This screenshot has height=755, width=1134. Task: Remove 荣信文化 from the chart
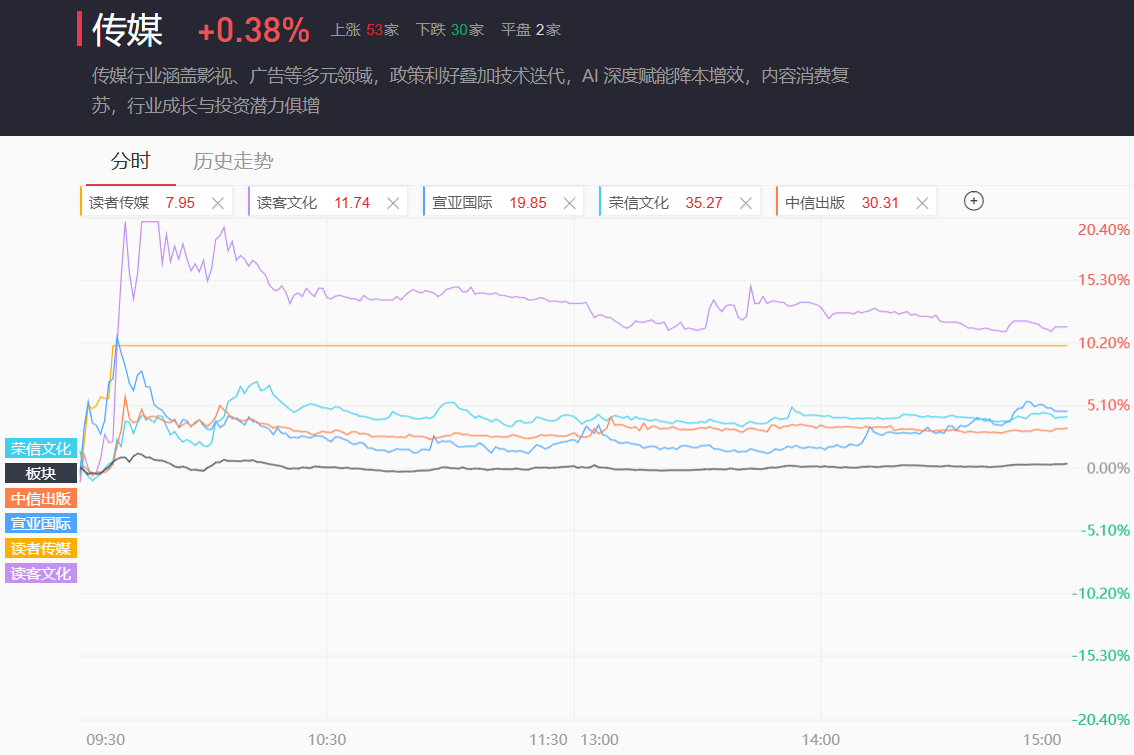coord(746,203)
